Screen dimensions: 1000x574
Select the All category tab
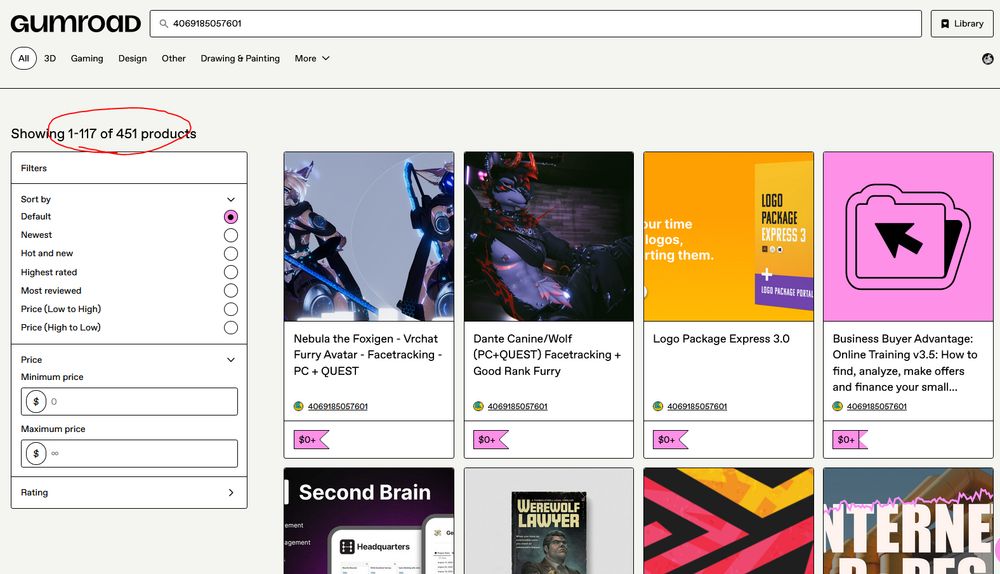(24, 58)
